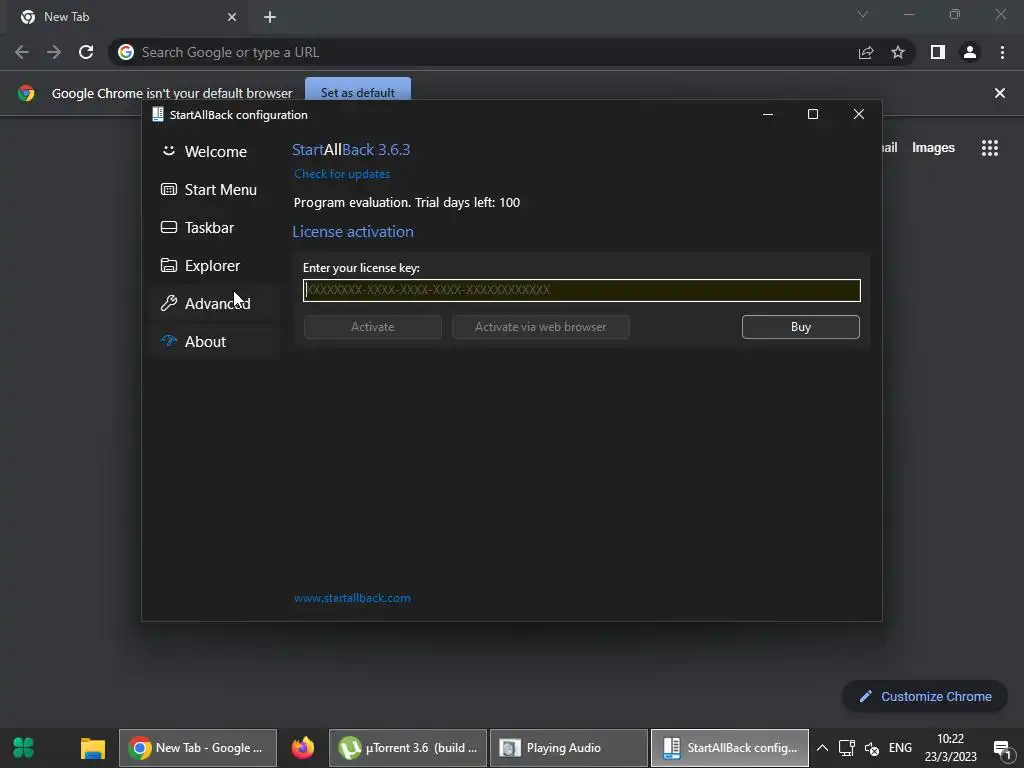This screenshot has width=1024, height=768.
Task: Launch Firefox from the taskbar
Action: [x=302, y=748]
